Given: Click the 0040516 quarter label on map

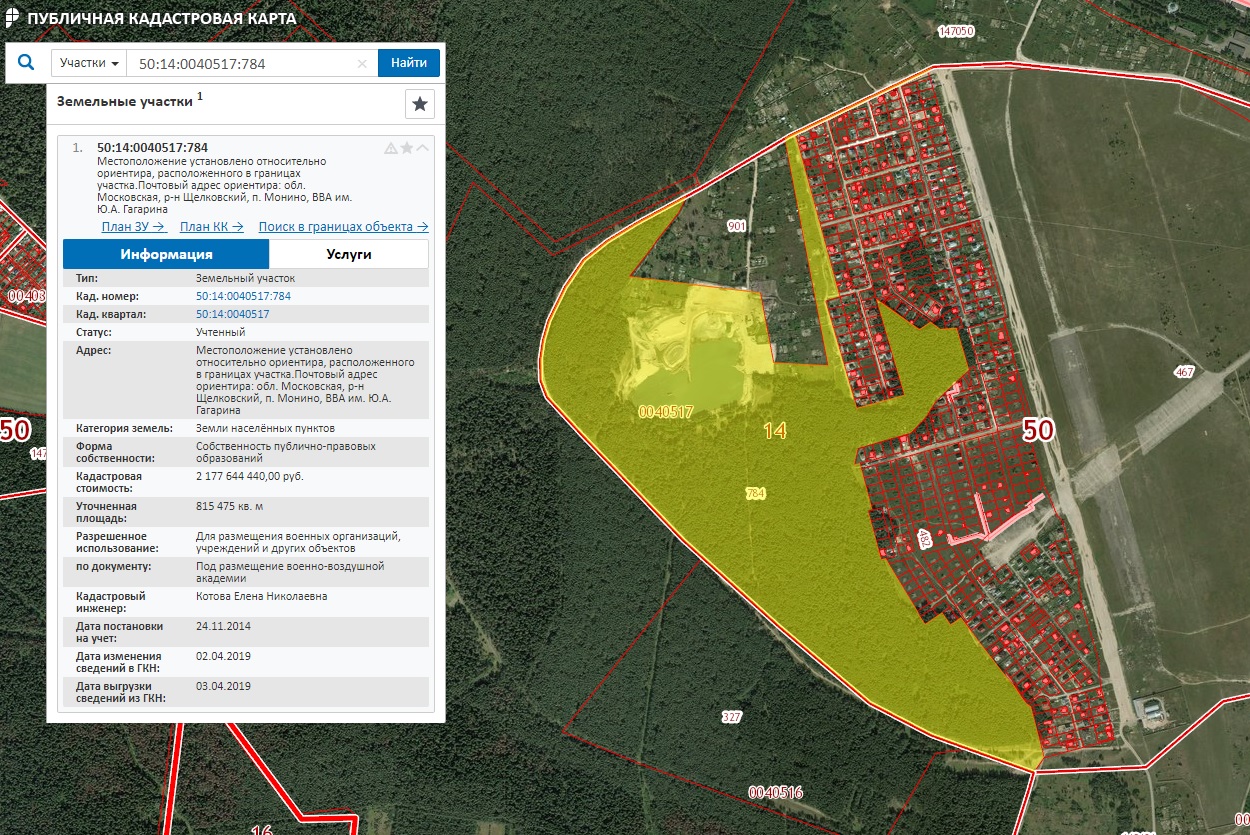Looking at the screenshot, I should 775,792.
